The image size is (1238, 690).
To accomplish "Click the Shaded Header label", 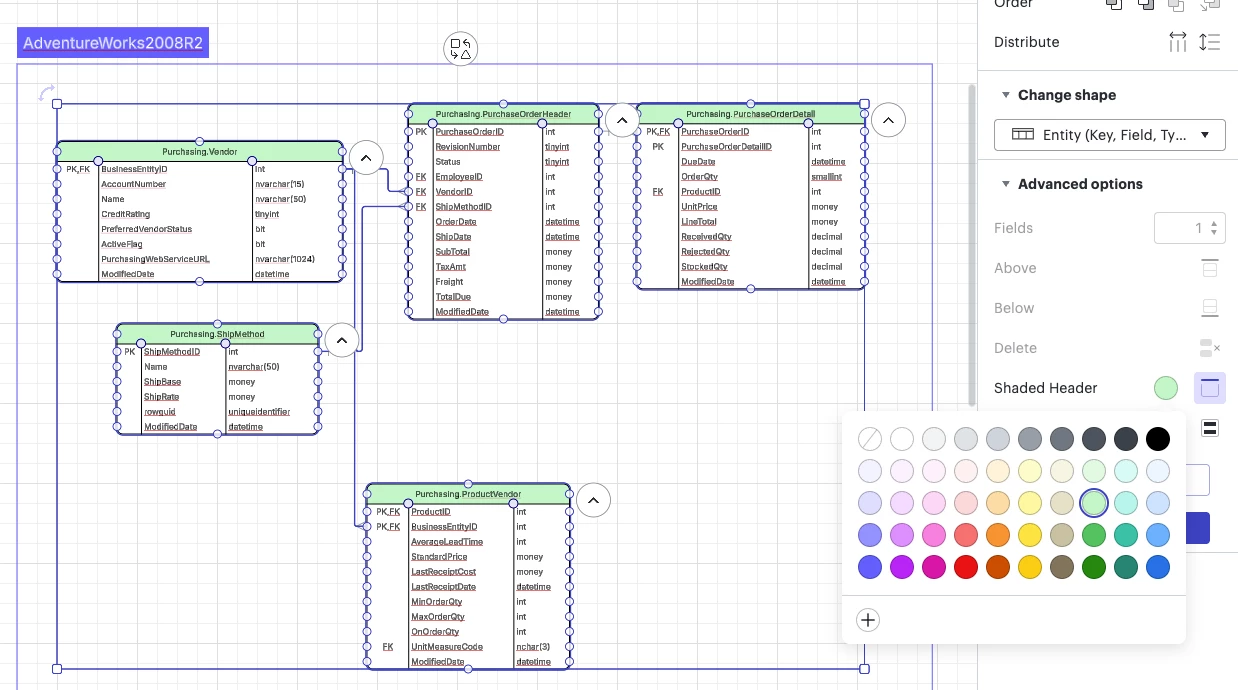I will click(1046, 388).
